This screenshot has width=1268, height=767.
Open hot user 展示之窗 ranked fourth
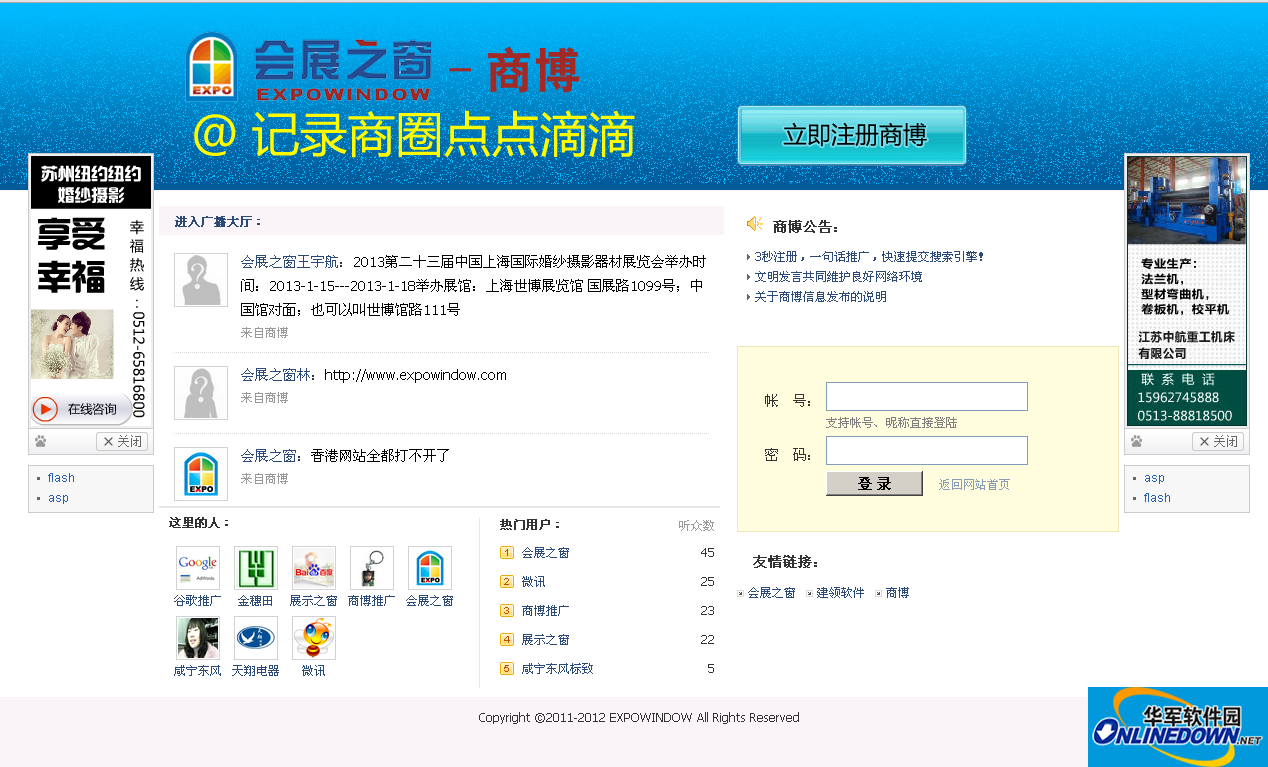pyautogui.click(x=546, y=640)
